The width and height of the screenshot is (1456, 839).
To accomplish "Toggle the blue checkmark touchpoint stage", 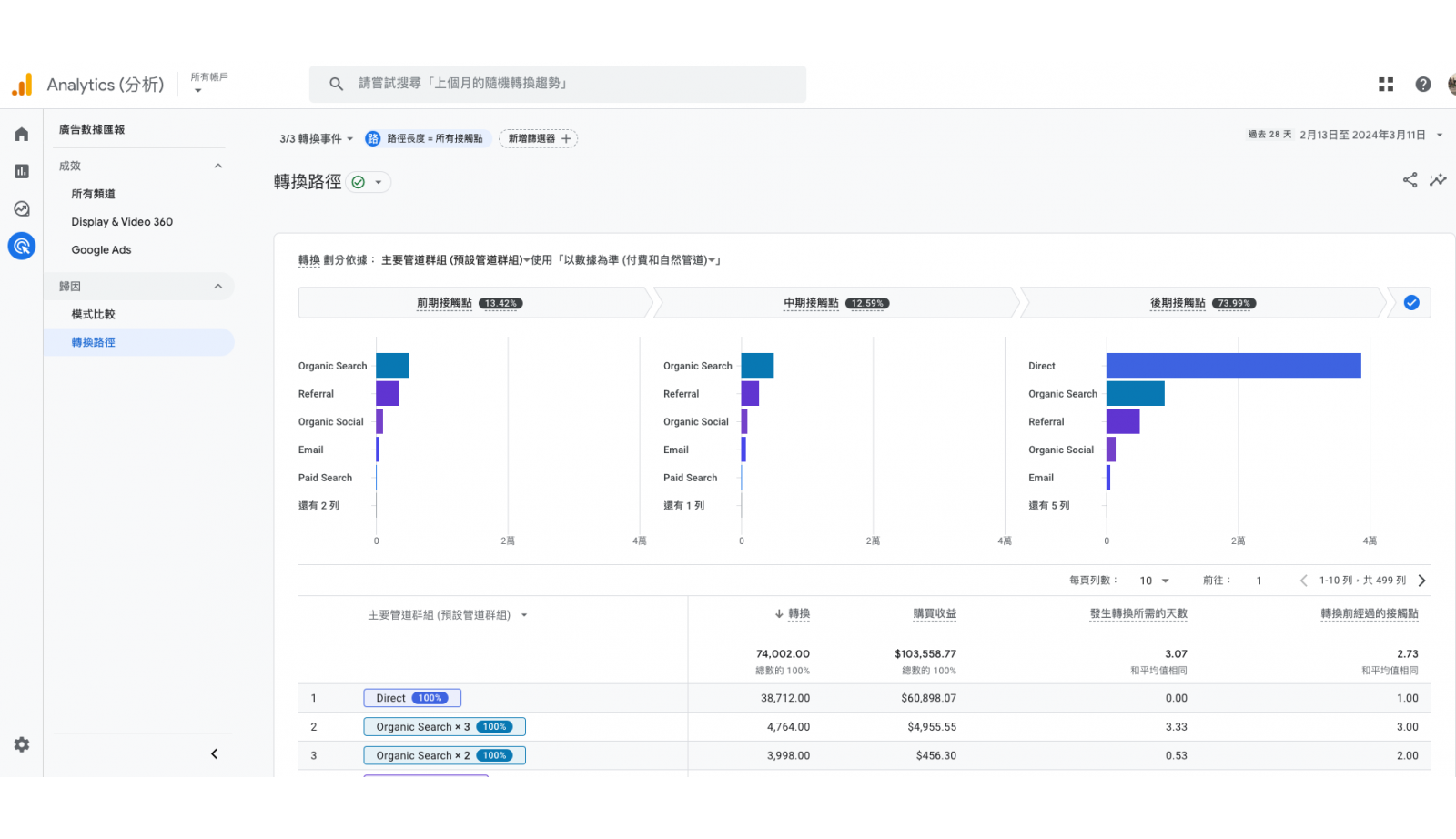I will (1411, 303).
